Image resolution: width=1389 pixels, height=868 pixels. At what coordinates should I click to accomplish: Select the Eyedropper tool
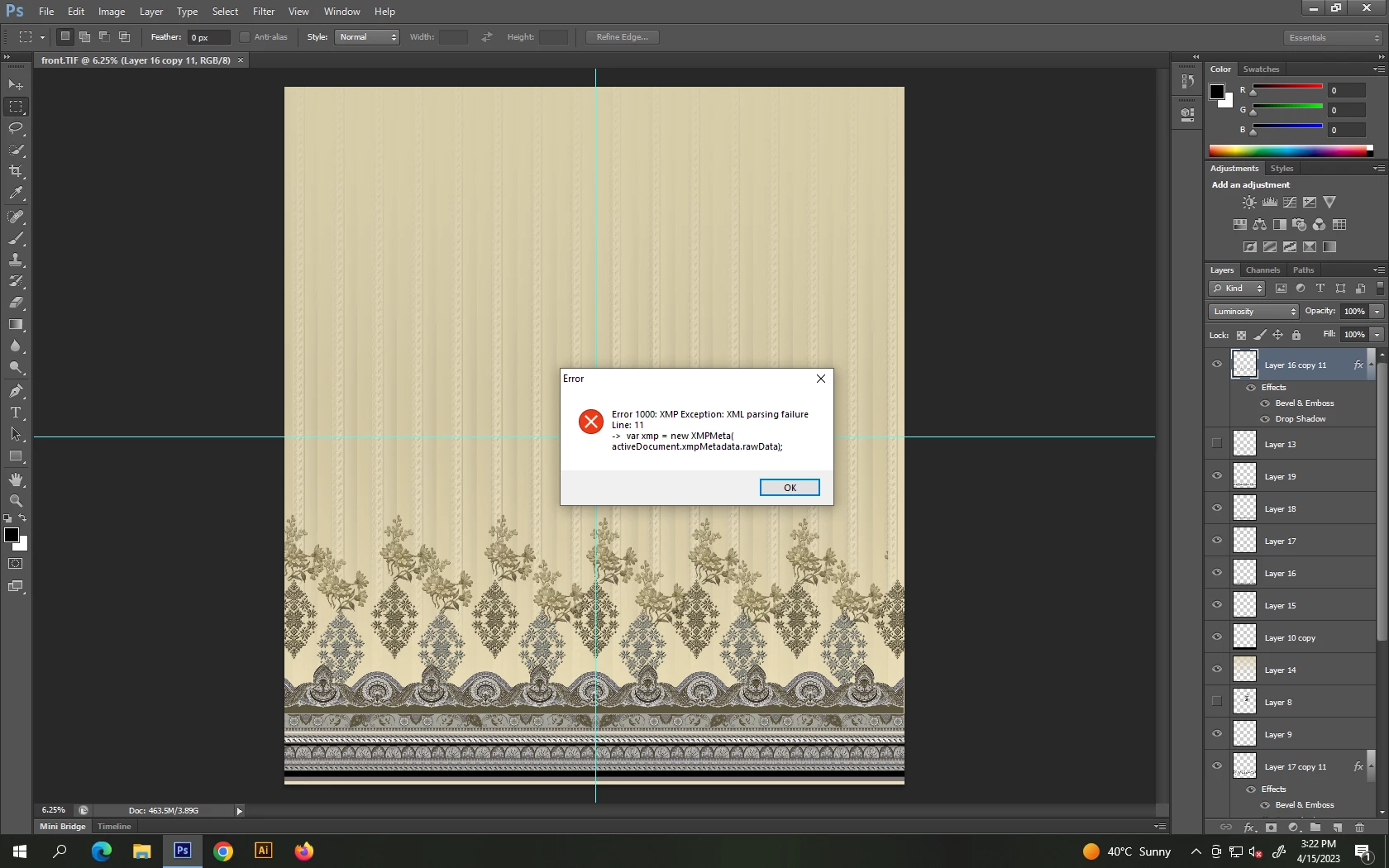pyautogui.click(x=16, y=193)
